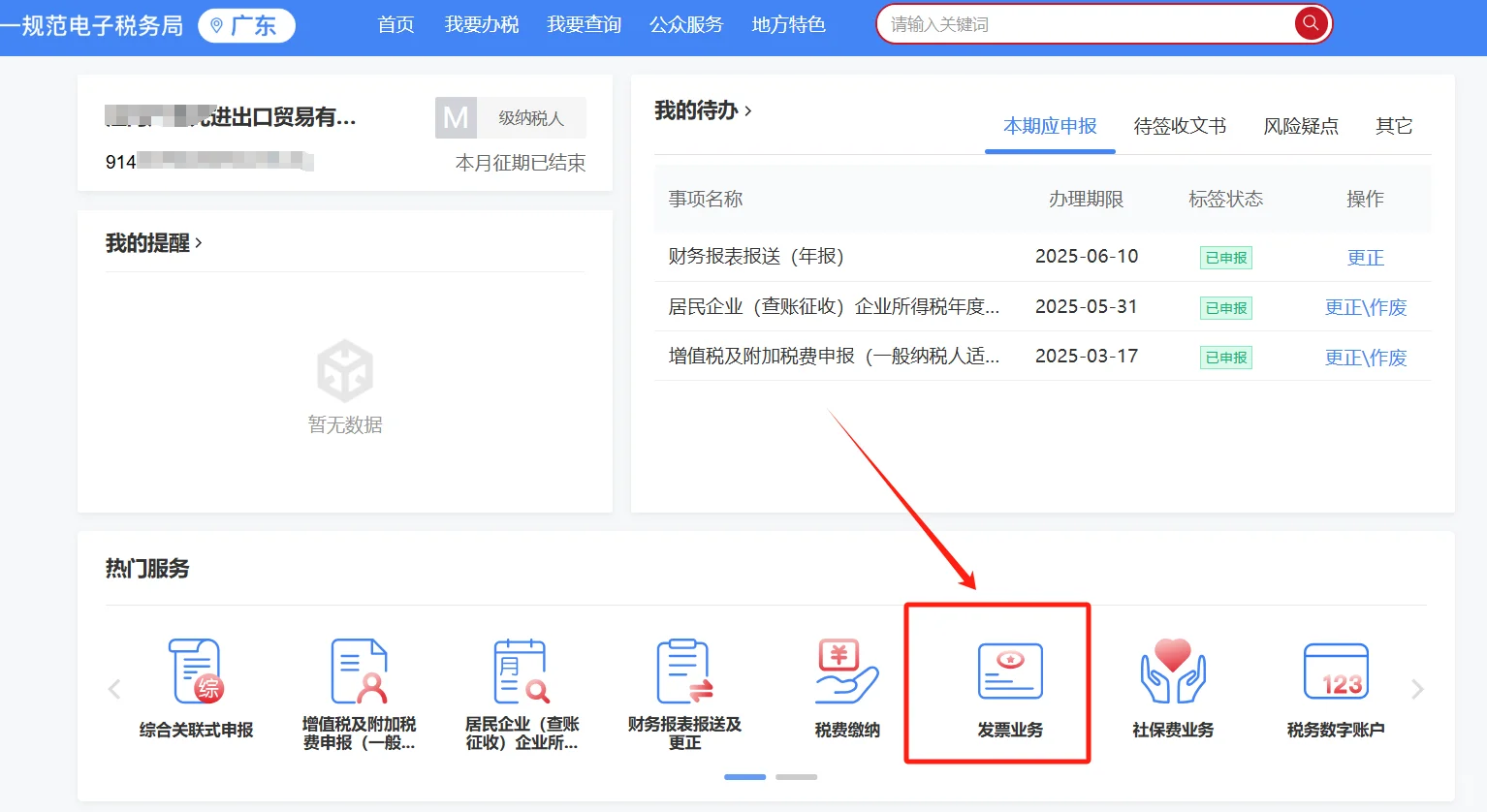The width and height of the screenshot is (1487, 812).
Task: Switch to the 风险疑点 tab
Action: click(1301, 126)
